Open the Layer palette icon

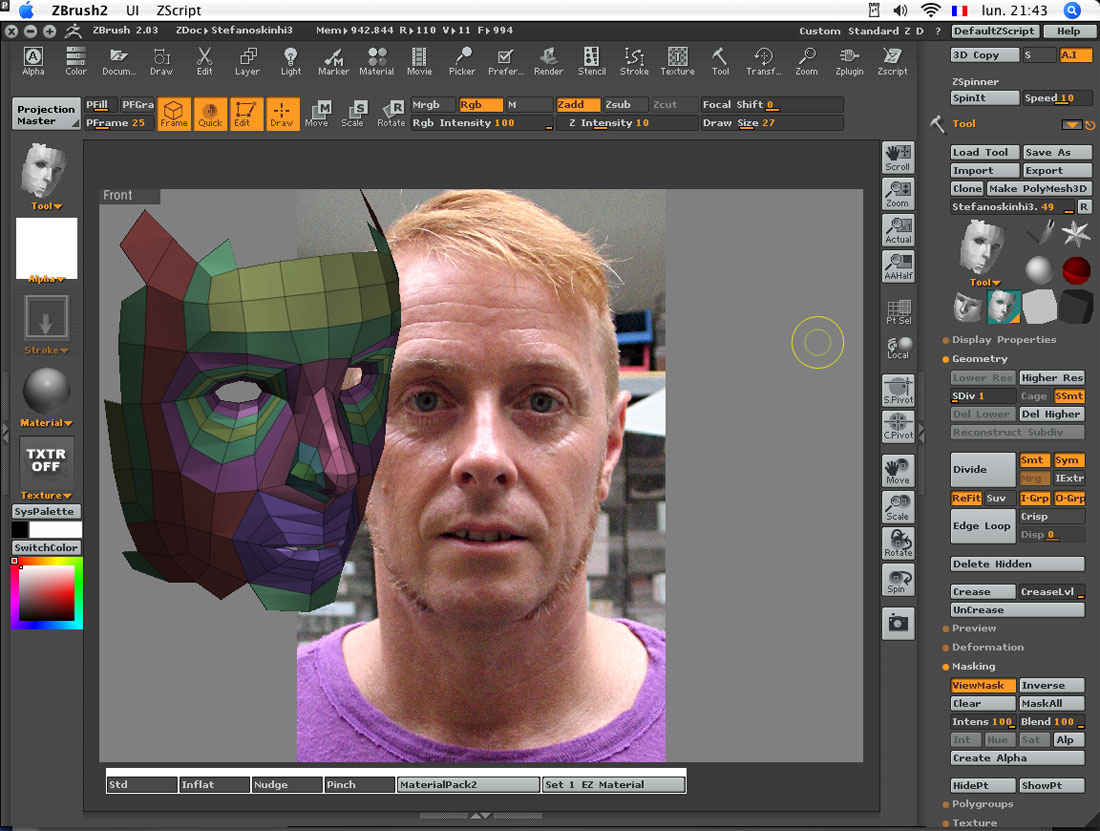click(x=247, y=61)
